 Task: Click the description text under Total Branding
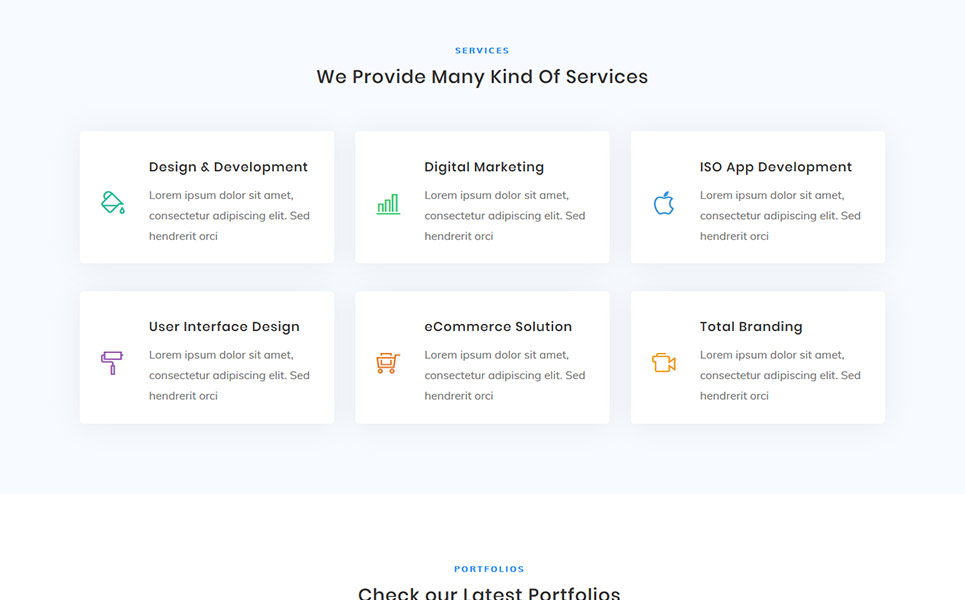[780, 375]
